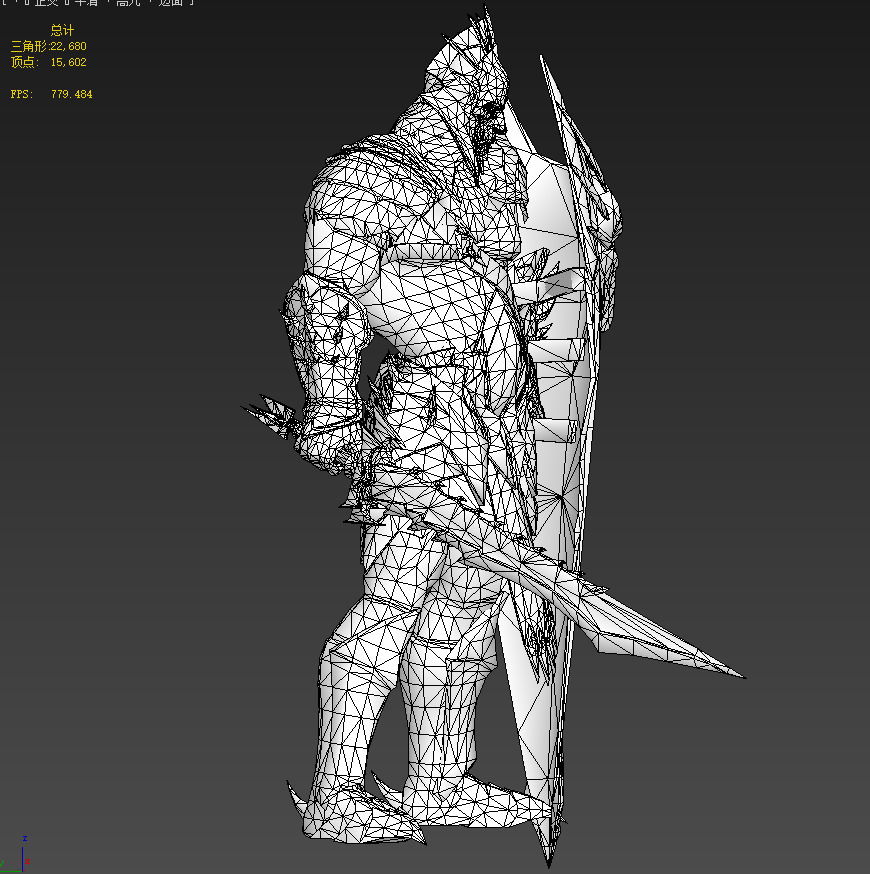Image resolution: width=870 pixels, height=874 pixels.
Task: Open the 平滑+高光+边面 shading menu
Action: coord(128,3)
